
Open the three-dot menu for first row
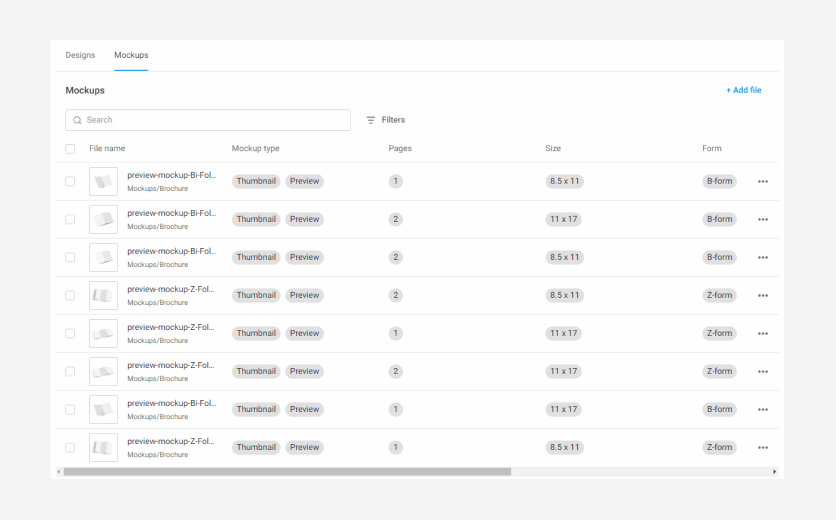[x=763, y=182]
